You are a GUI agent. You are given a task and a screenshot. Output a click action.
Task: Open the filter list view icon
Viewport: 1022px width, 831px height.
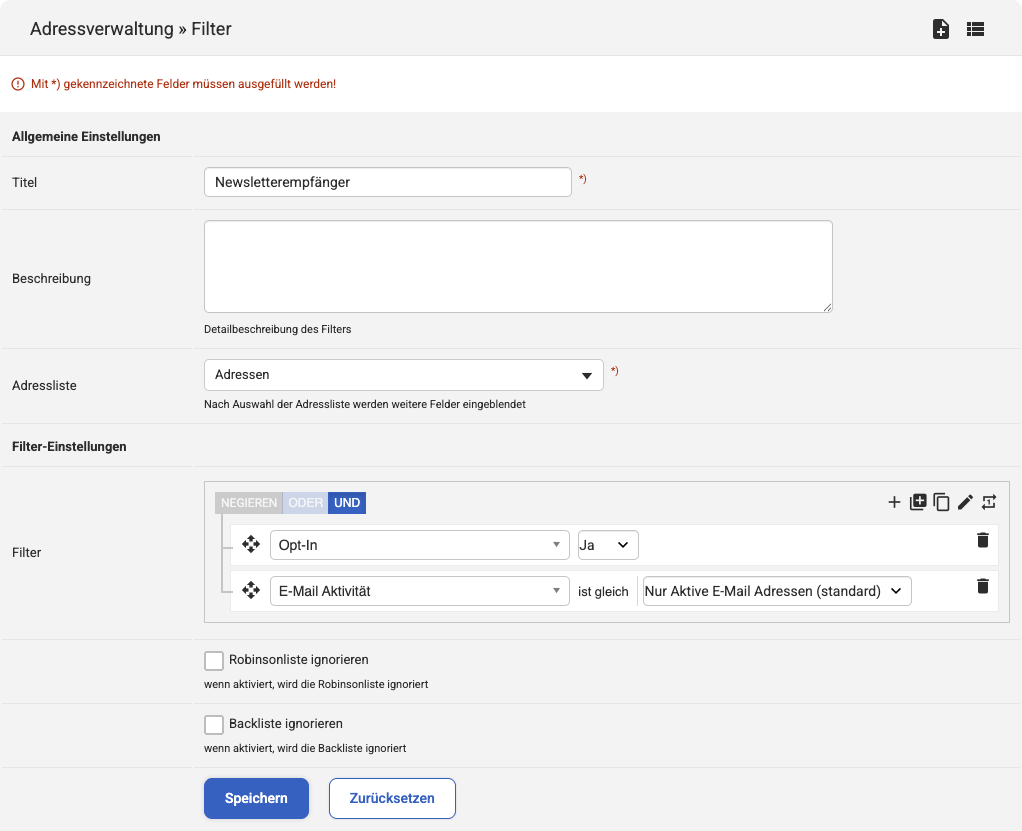[975, 29]
